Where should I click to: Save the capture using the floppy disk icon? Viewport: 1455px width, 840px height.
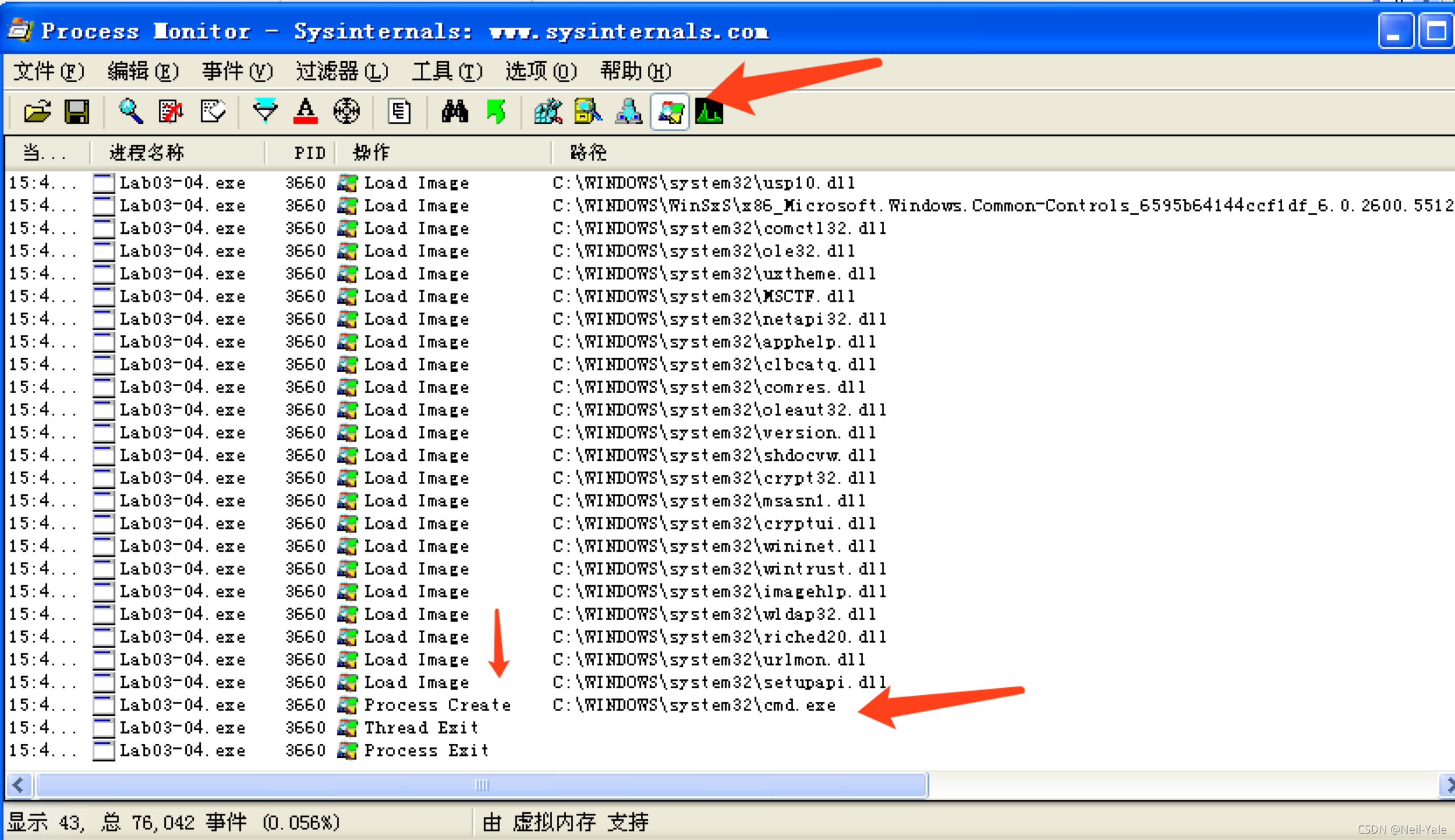coord(77,111)
